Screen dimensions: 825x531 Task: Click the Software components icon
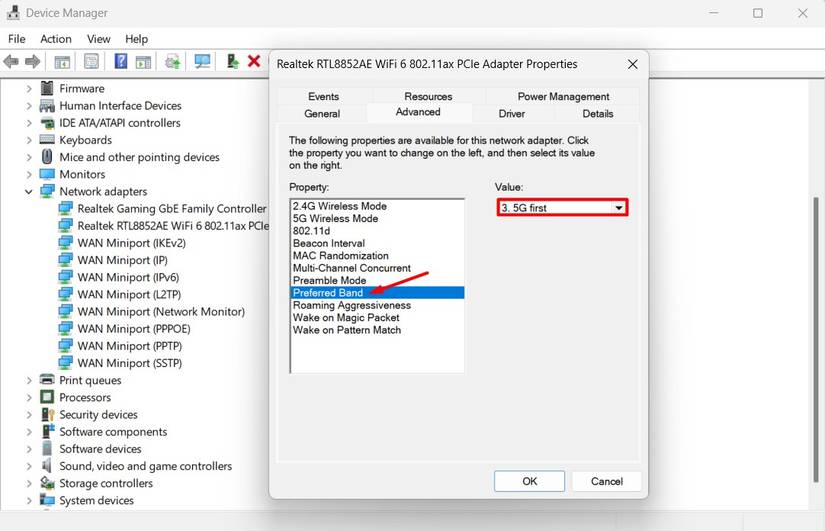click(48, 431)
